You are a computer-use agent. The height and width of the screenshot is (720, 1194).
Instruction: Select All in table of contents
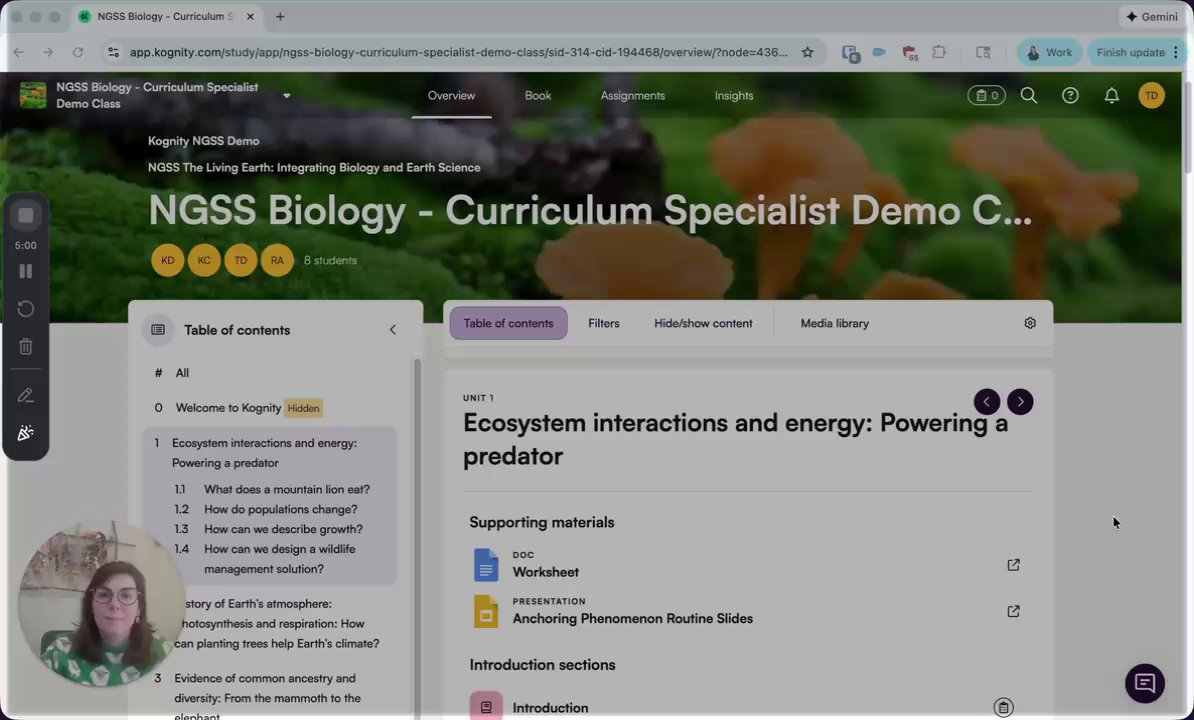click(182, 373)
